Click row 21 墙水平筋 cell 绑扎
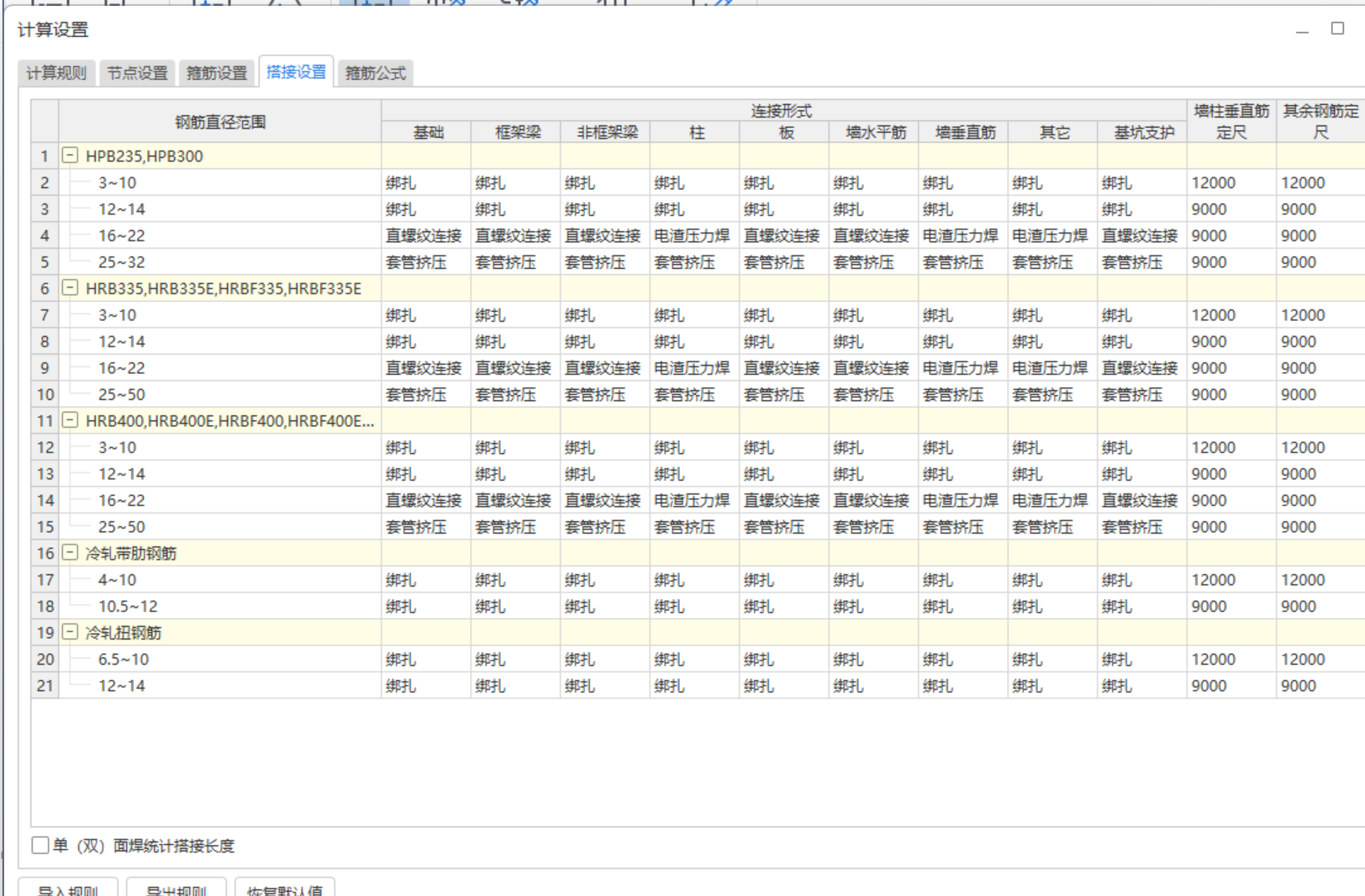The height and width of the screenshot is (896, 1365). click(x=875, y=686)
